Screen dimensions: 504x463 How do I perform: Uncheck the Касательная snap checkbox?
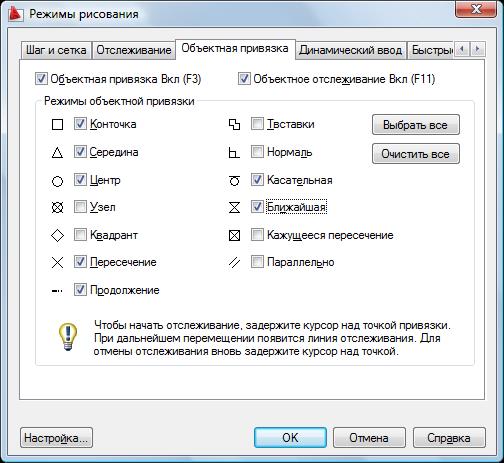point(257,180)
